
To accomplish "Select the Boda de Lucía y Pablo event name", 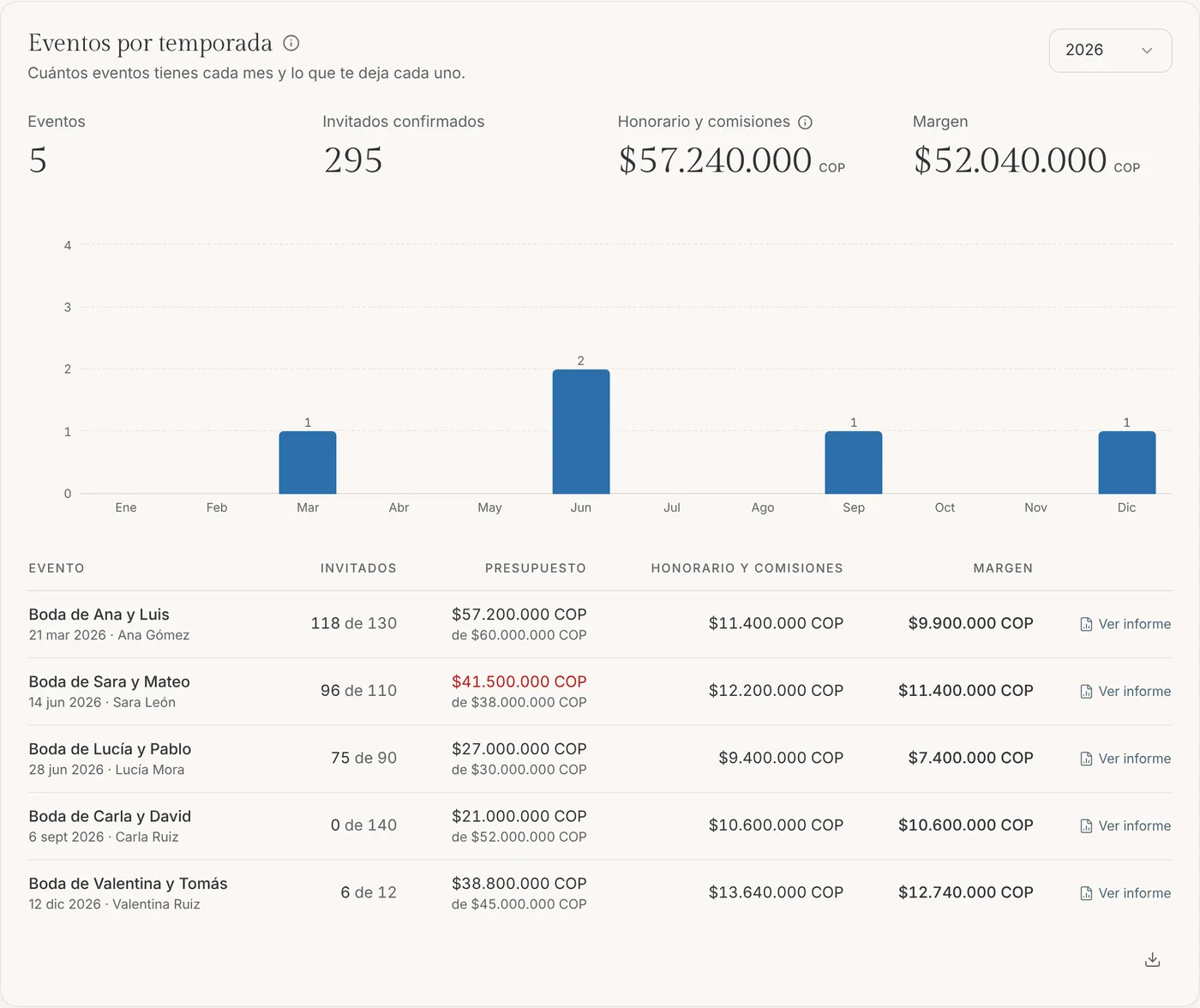I will tap(110, 749).
